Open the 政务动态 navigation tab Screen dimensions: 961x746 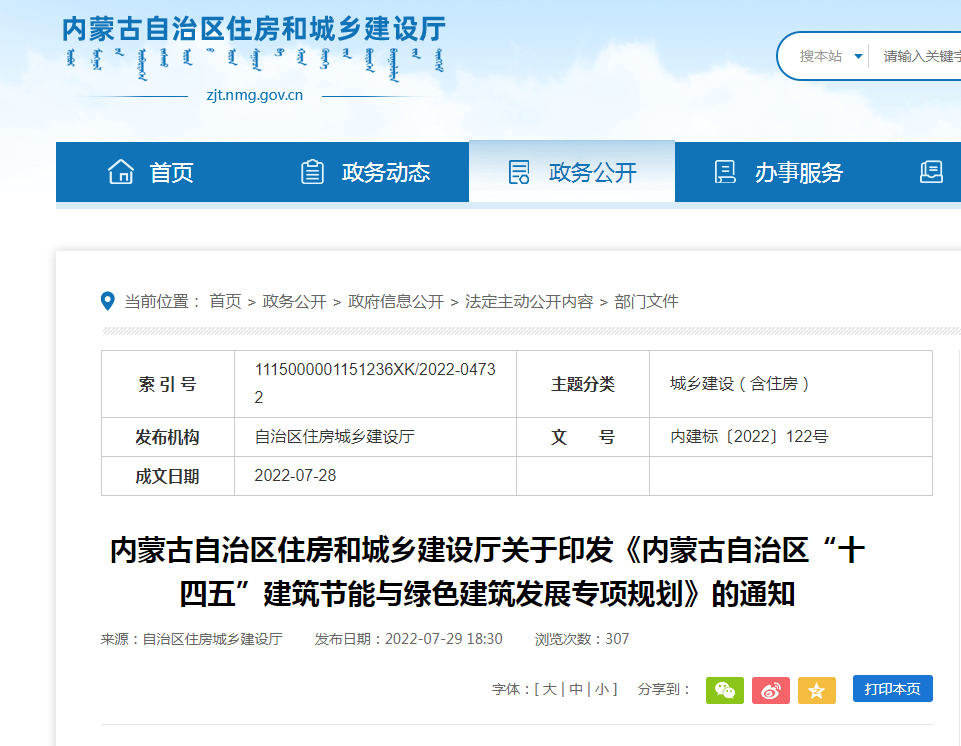(385, 172)
